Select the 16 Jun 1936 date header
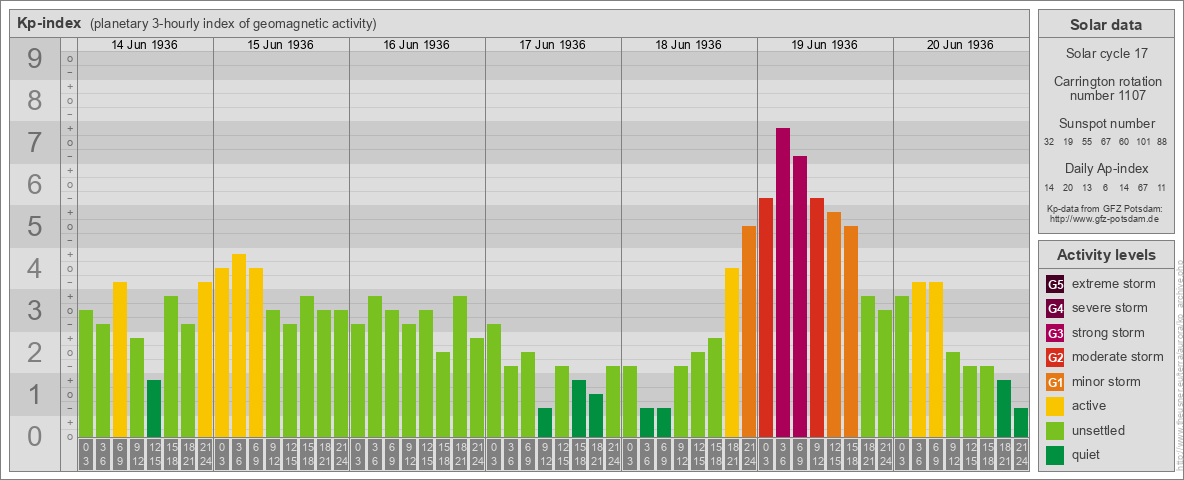The width and height of the screenshot is (1184, 480). click(417, 45)
